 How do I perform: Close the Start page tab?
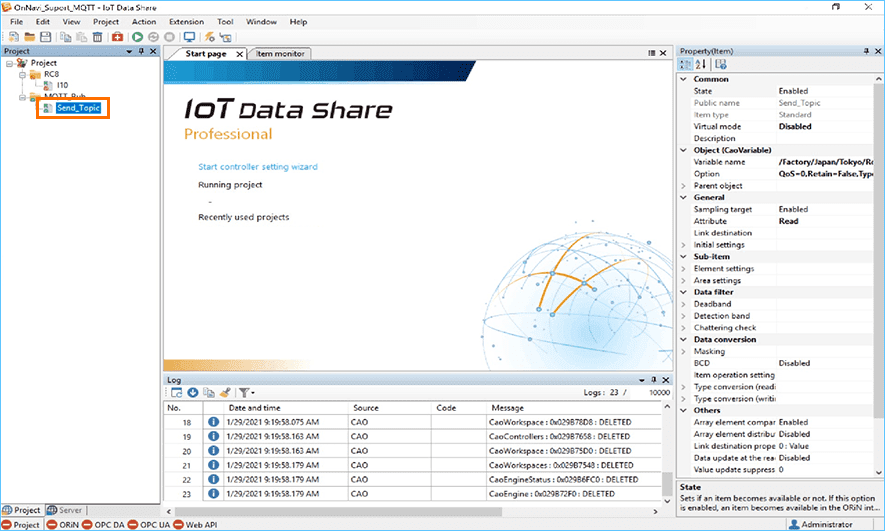pos(239,54)
